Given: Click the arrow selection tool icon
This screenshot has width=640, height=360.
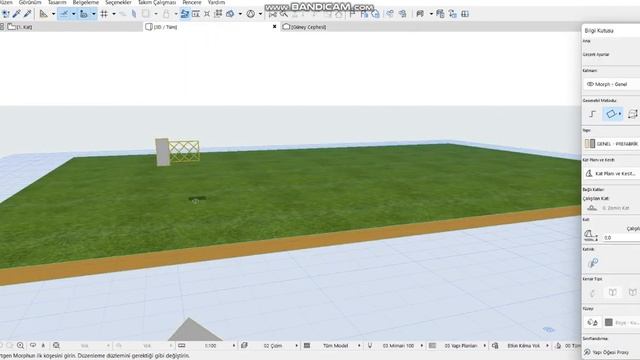Looking at the screenshot, I should pos(6,14).
